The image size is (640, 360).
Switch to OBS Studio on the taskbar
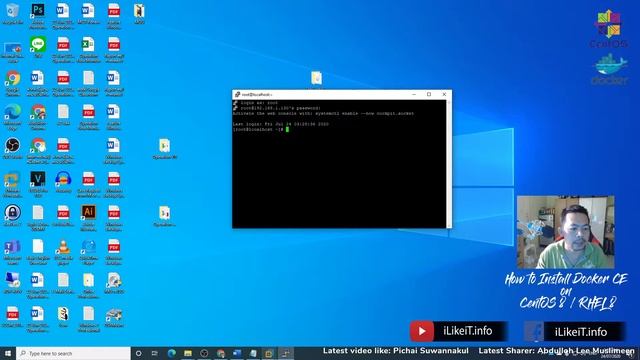click(x=204, y=353)
